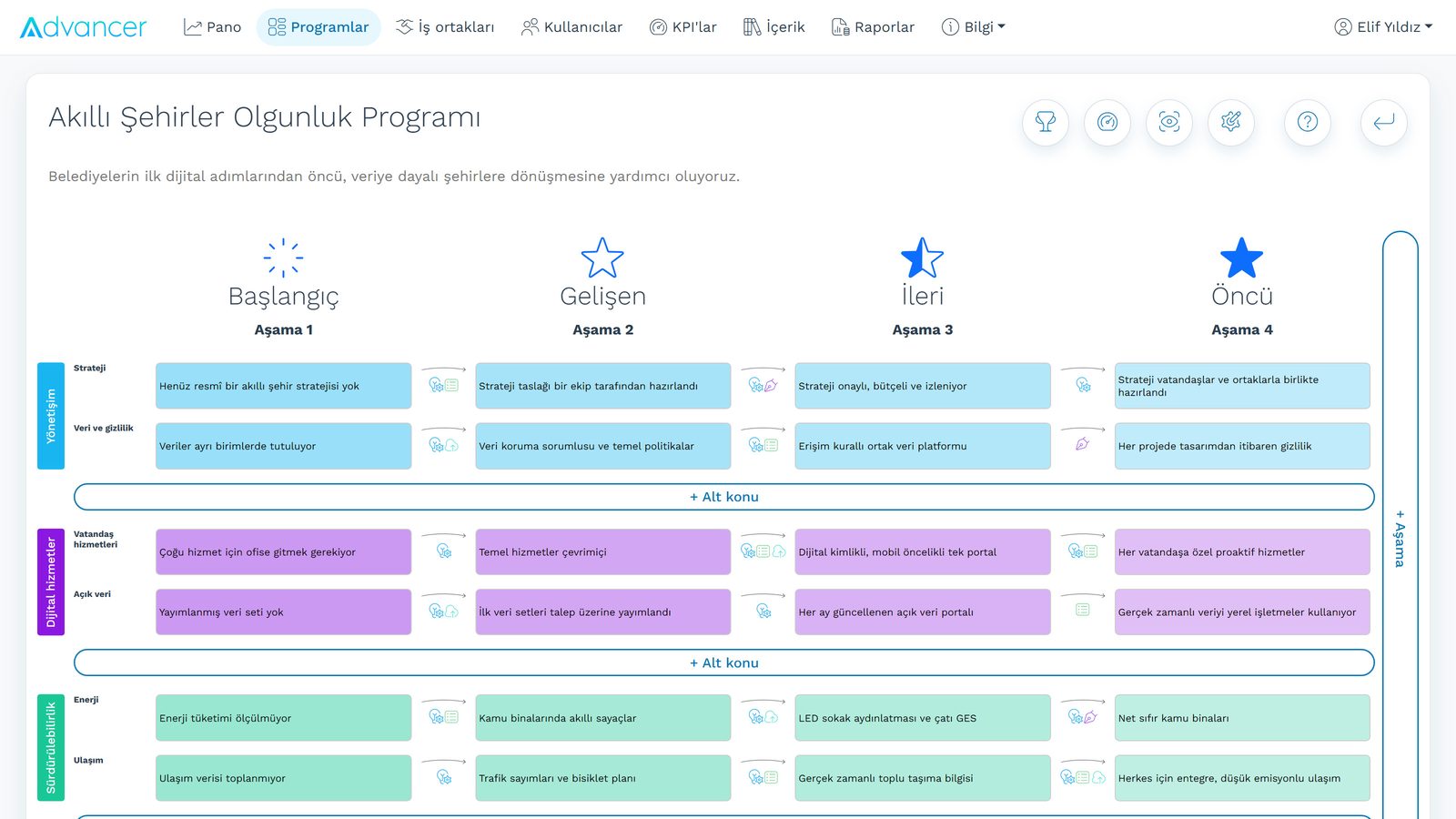Click the Öncü filled star icon
The width and height of the screenshot is (1456, 819).
pos(1241,258)
